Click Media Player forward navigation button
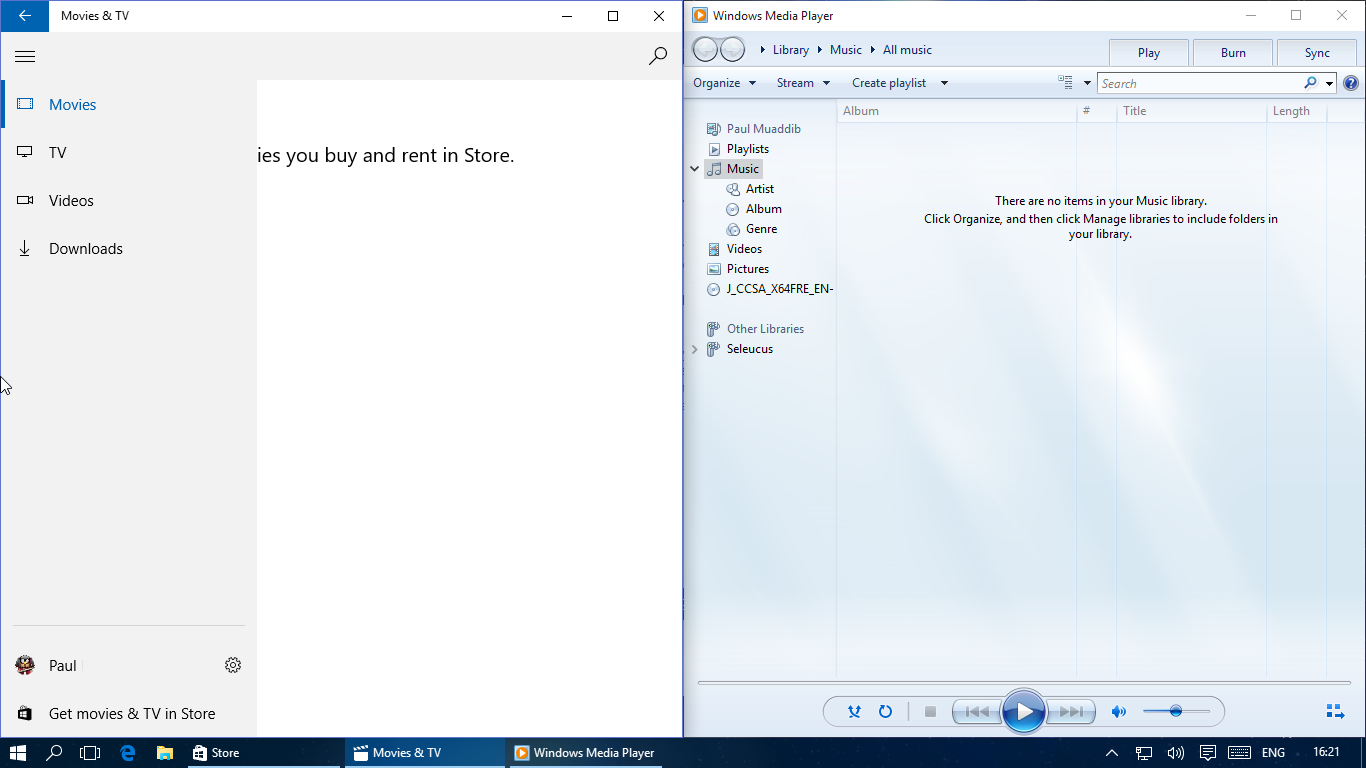 (732, 49)
